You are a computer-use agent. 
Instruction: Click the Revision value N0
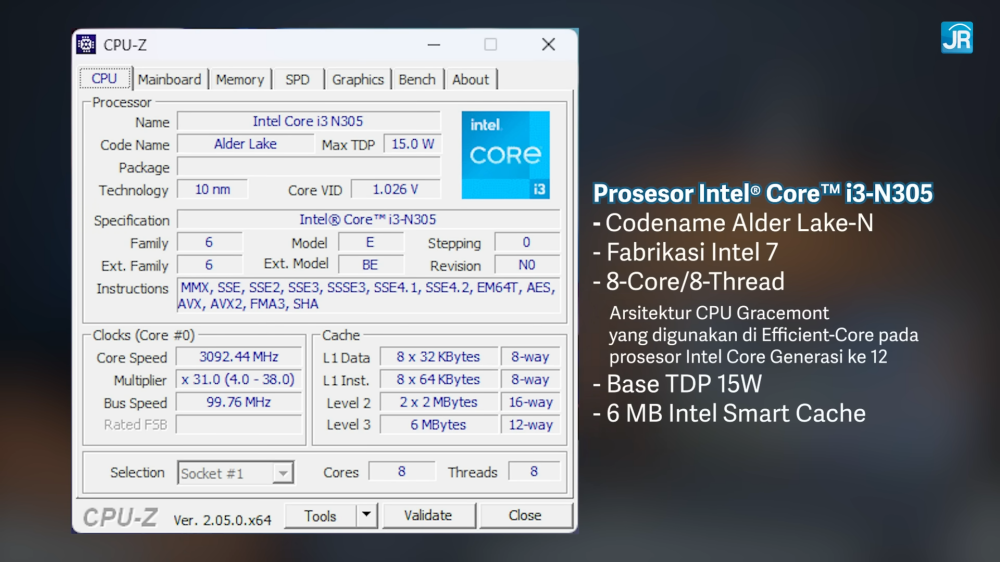coord(527,265)
